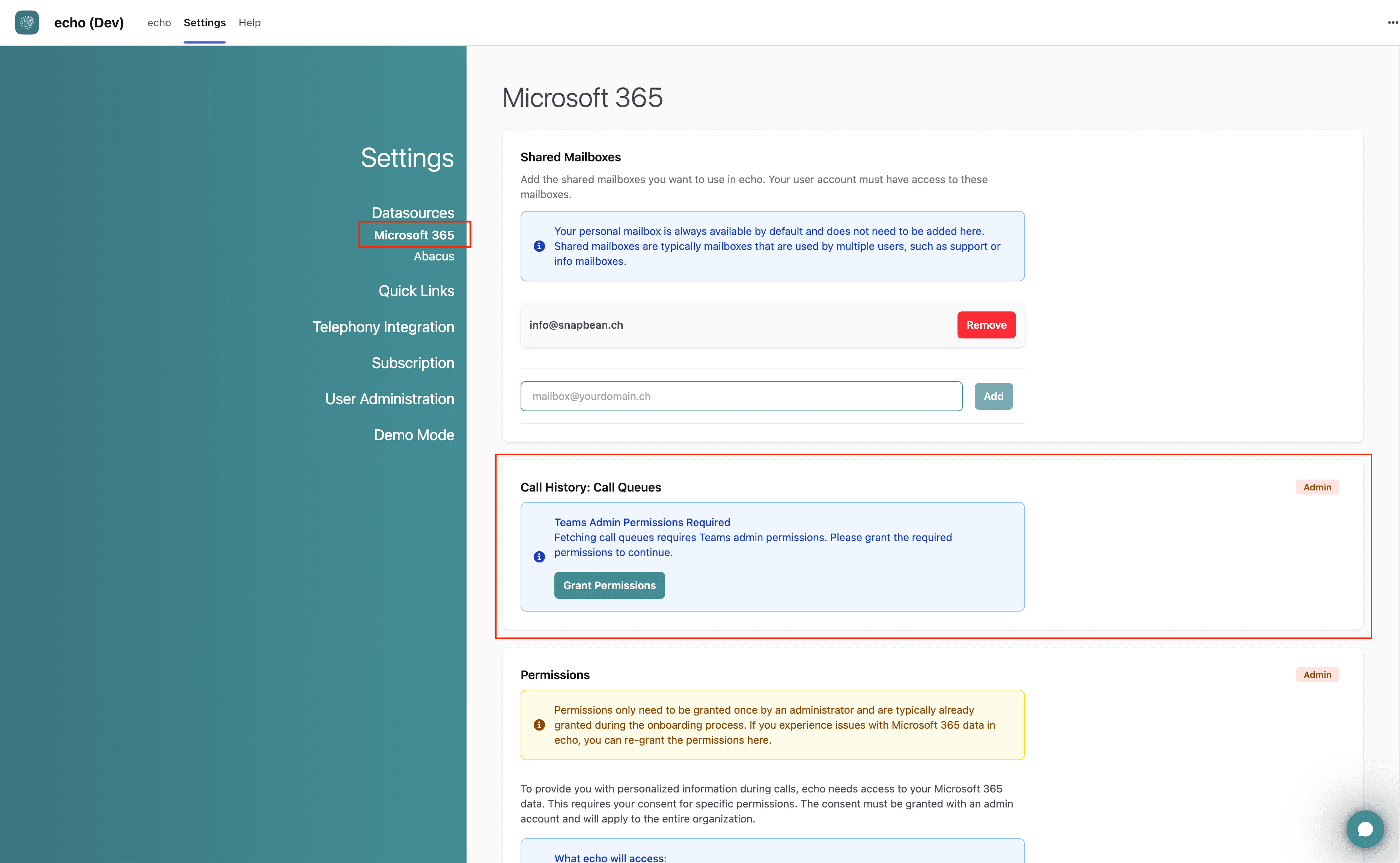Viewport: 1400px width, 863px height.
Task: Open the chat support bubble icon
Action: (x=1365, y=829)
